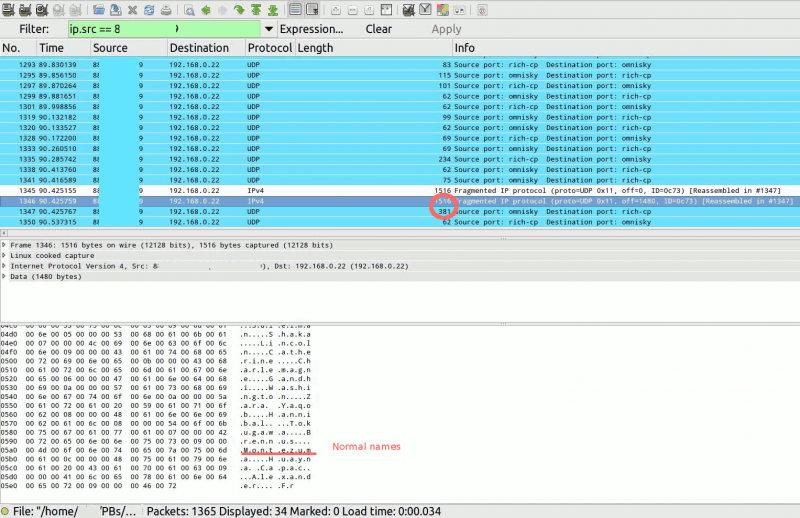Open the coloring rules icon
800x518 pixels.
point(443,9)
